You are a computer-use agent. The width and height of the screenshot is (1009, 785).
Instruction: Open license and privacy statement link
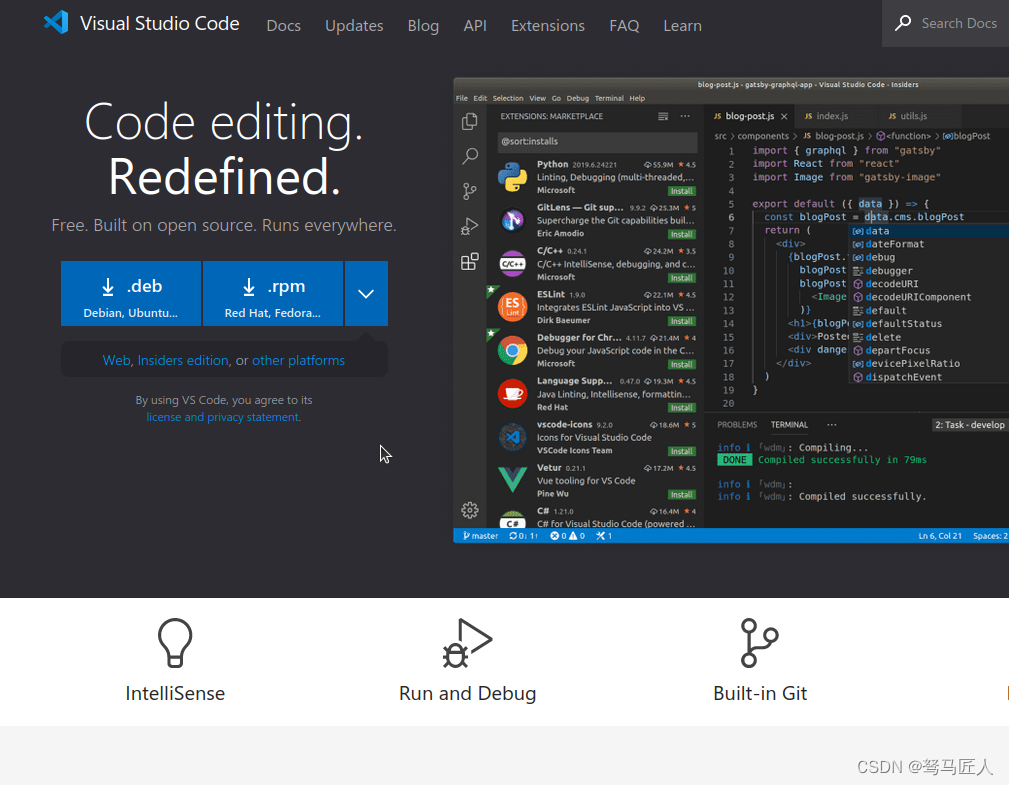click(x=223, y=417)
